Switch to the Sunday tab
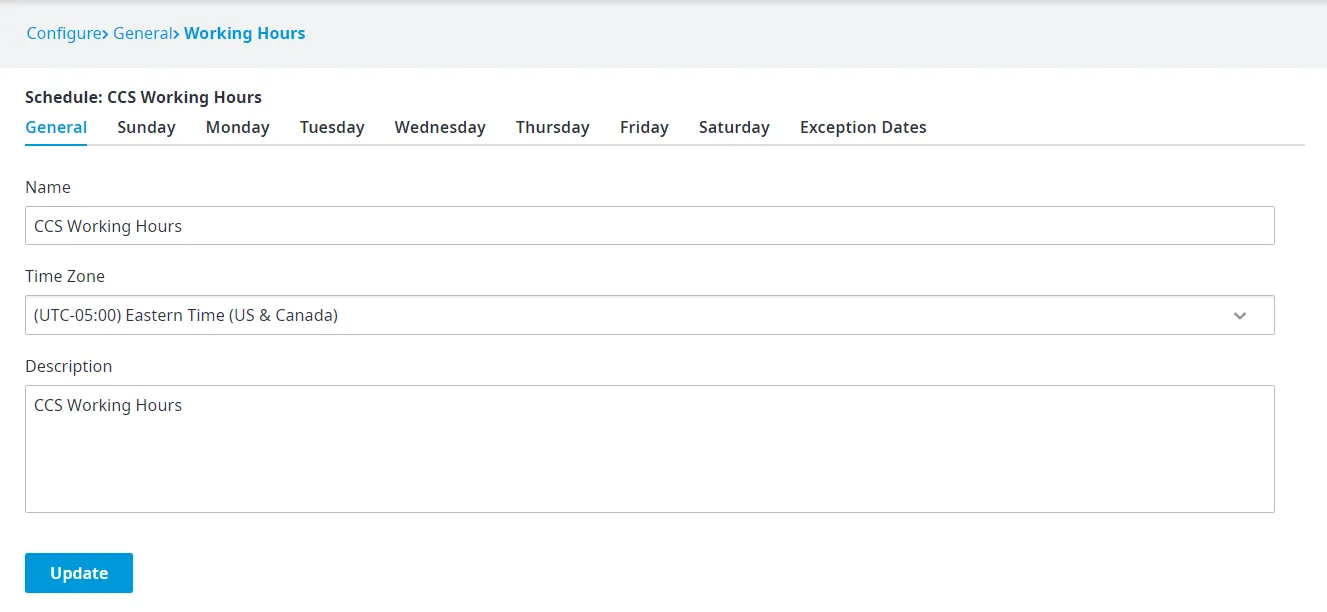This screenshot has height=612, width=1327. (146, 127)
